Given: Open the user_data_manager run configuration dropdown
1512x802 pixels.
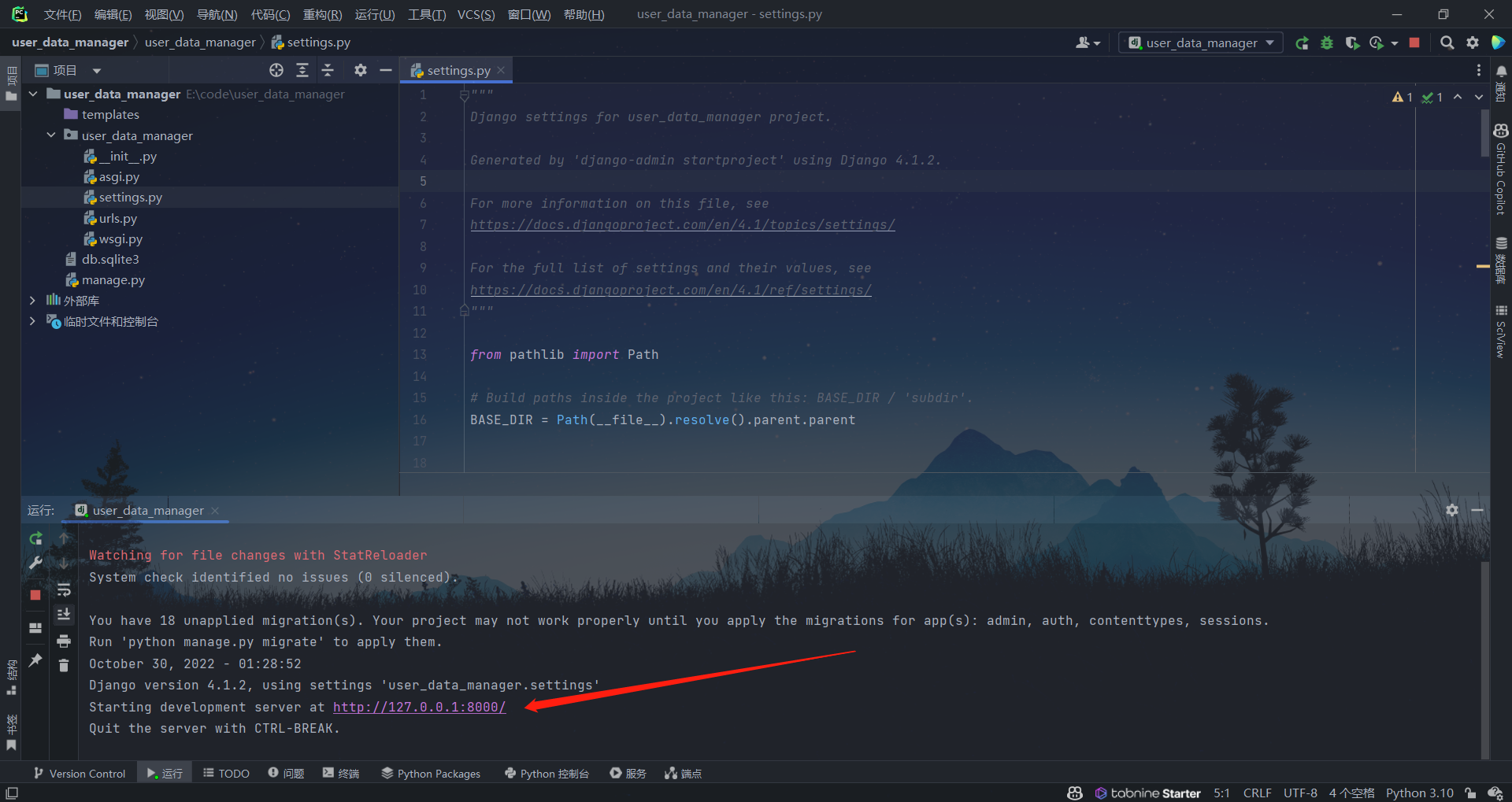Looking at the screenshot, I should pyautogui.click(x=1201, y=43).
